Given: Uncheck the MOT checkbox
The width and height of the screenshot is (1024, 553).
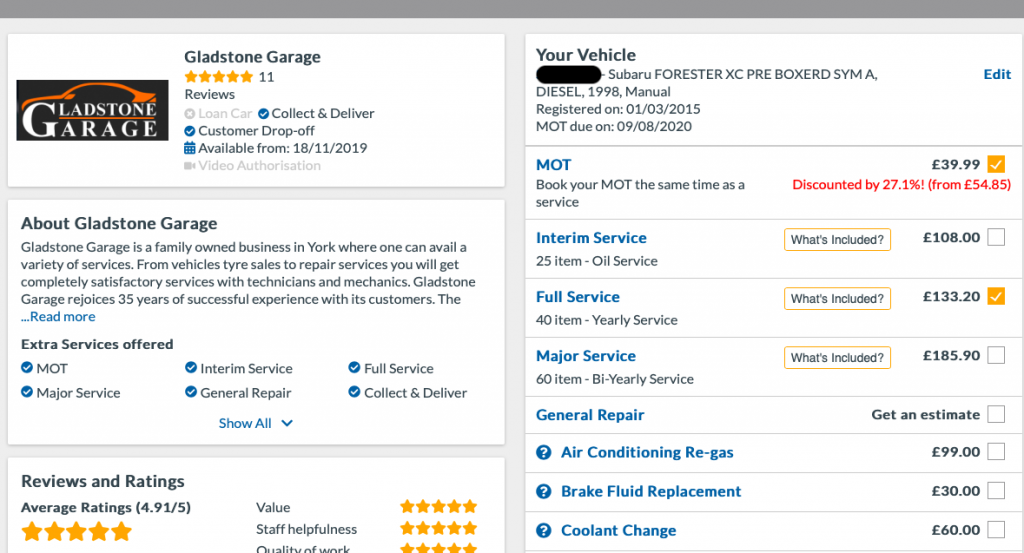Looking at the screenshot, I should tap(996, 165).
